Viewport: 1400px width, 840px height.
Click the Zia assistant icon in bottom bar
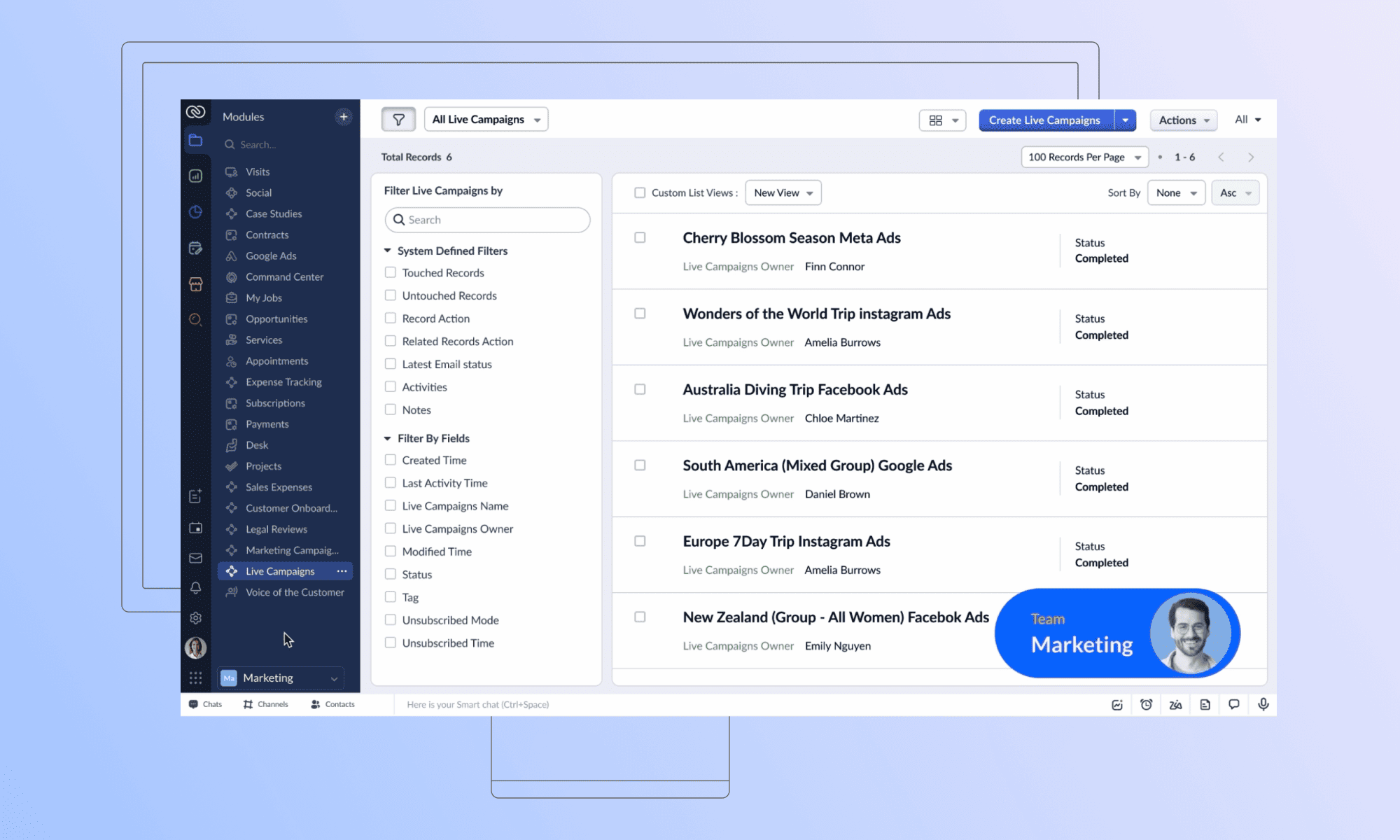point(1175,704)
